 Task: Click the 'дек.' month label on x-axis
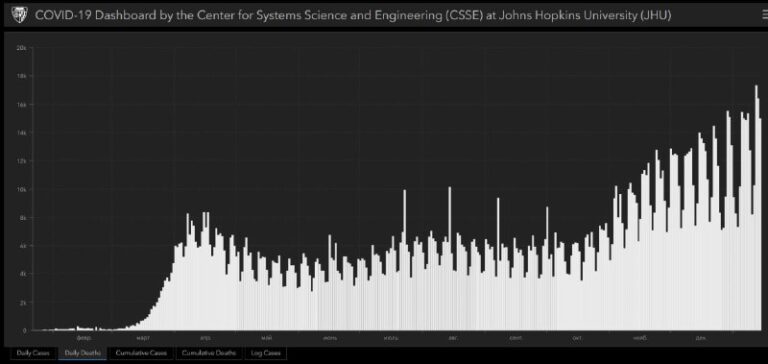(700, 338)
